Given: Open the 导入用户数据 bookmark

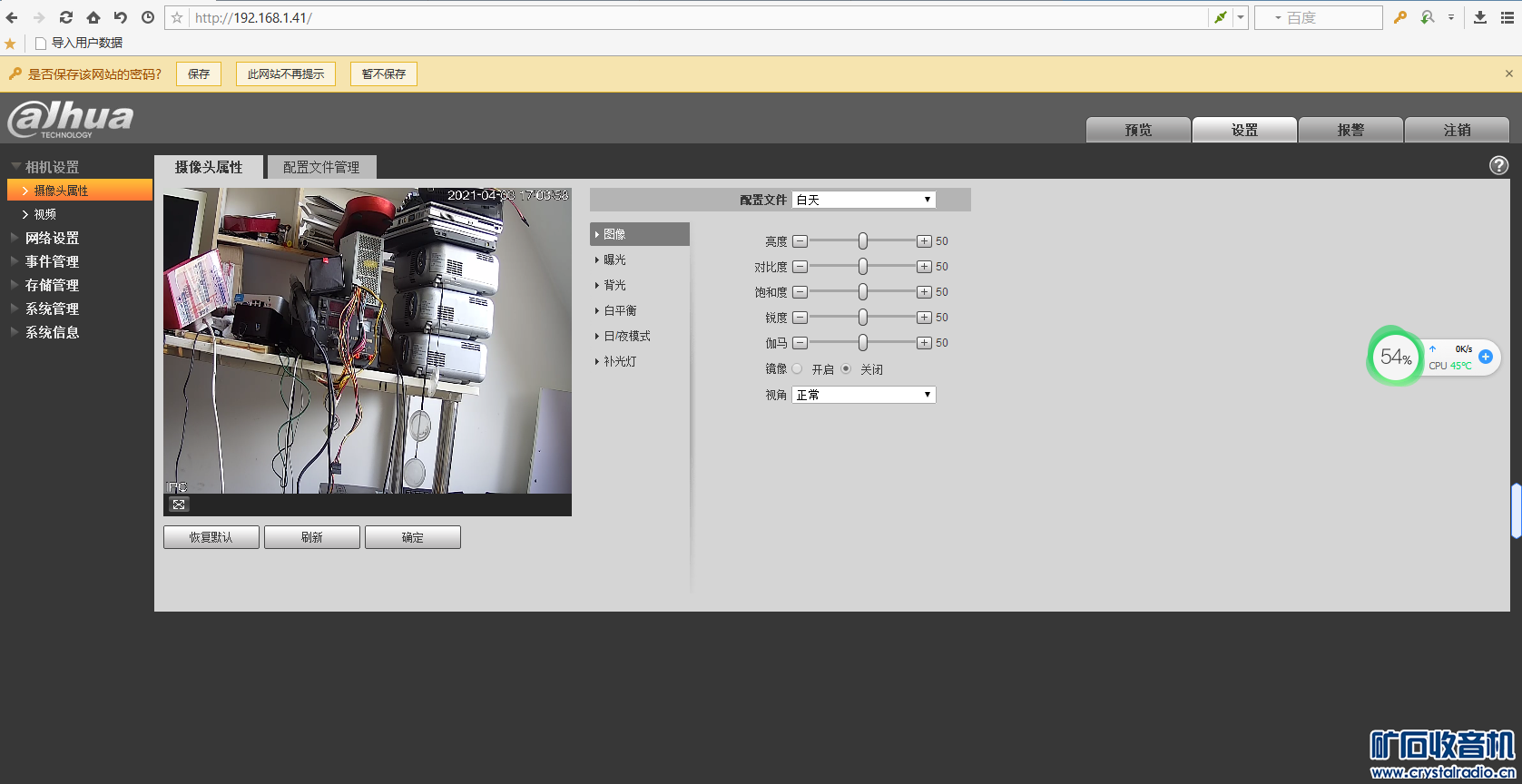Looking at the screenshot, I should (x=79, y=43).
